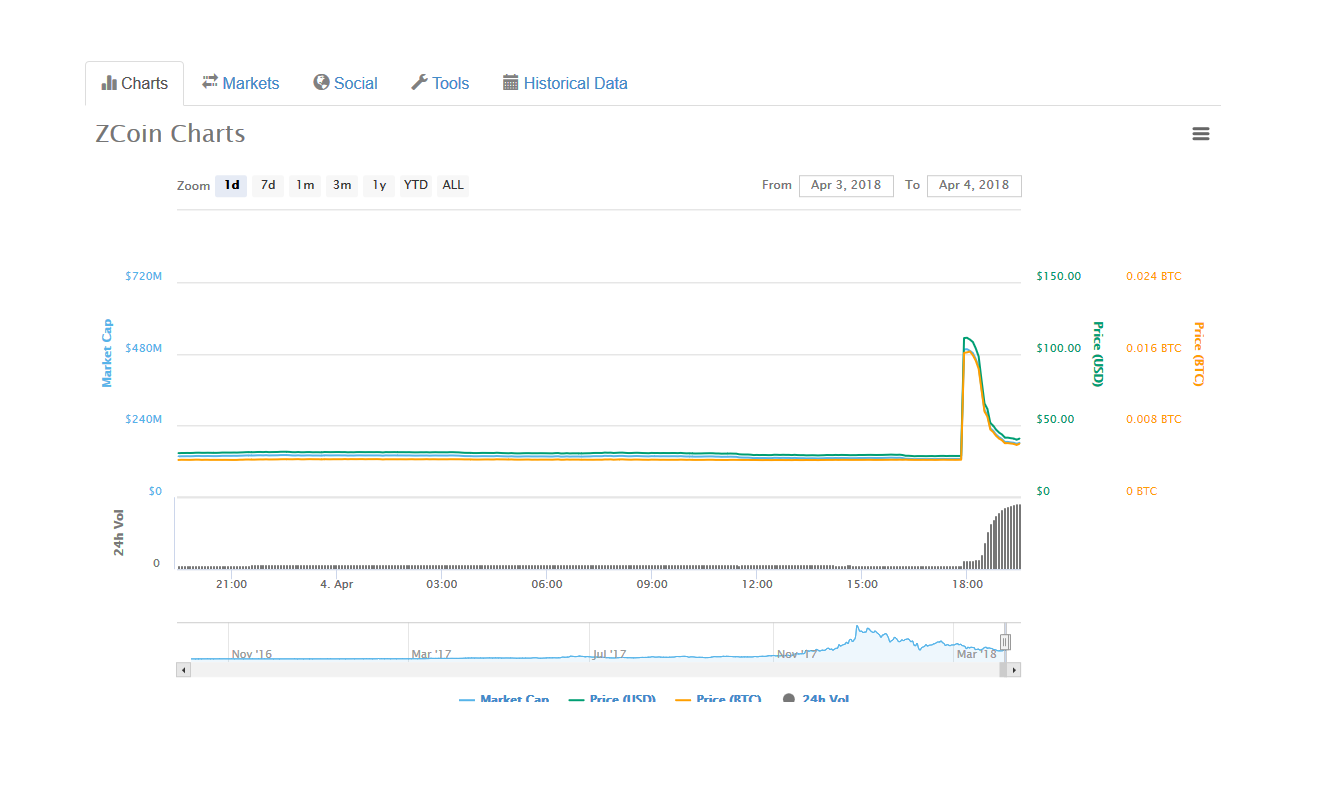Click the wrench icon next to Tools

pos(419,82)
